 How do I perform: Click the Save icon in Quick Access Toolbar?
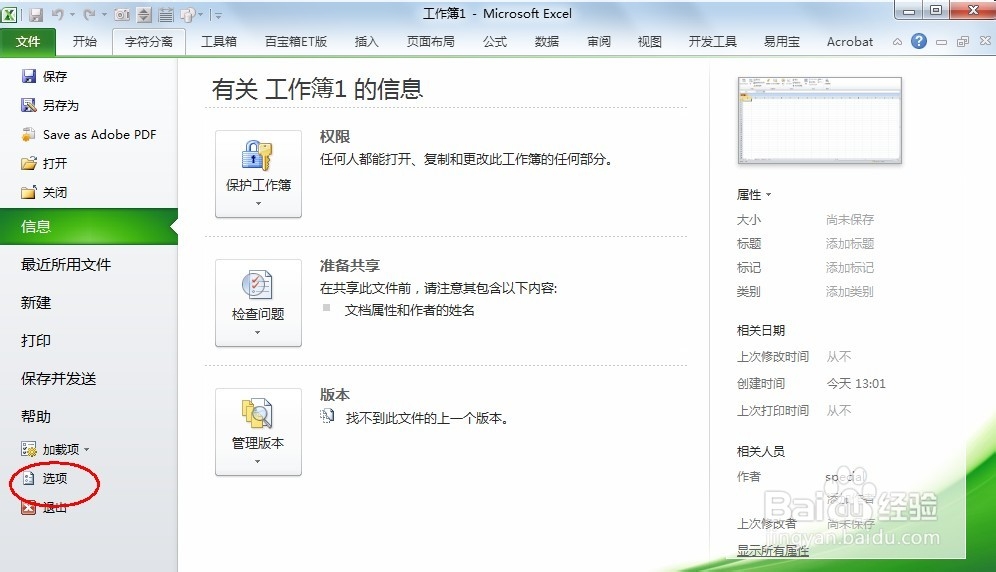[36, 14]
